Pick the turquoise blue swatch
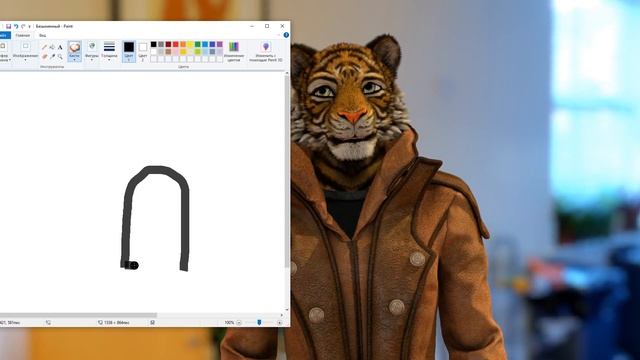 [205, 44]
